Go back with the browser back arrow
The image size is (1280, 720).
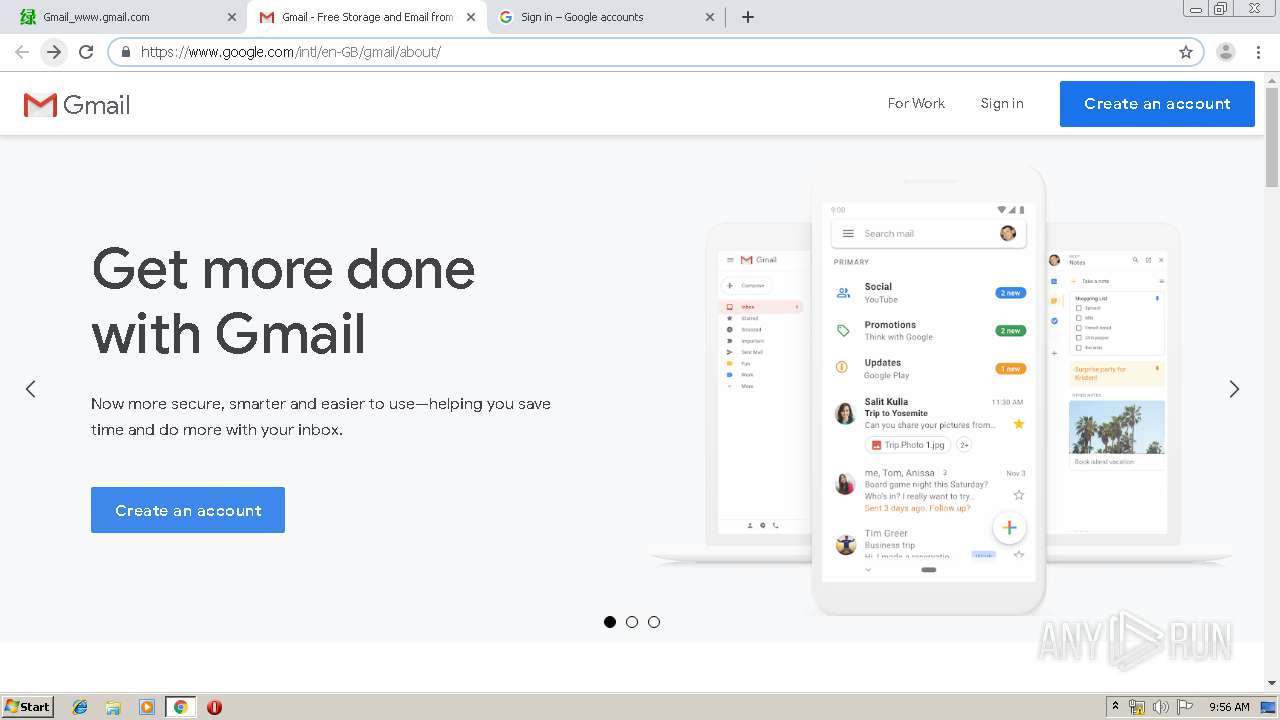(22, 52)
